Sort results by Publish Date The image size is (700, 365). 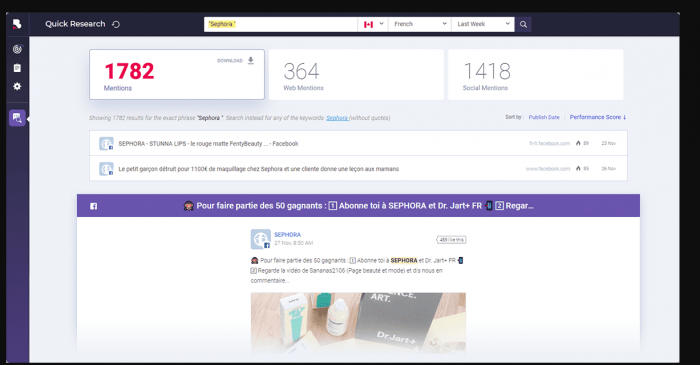544,117
